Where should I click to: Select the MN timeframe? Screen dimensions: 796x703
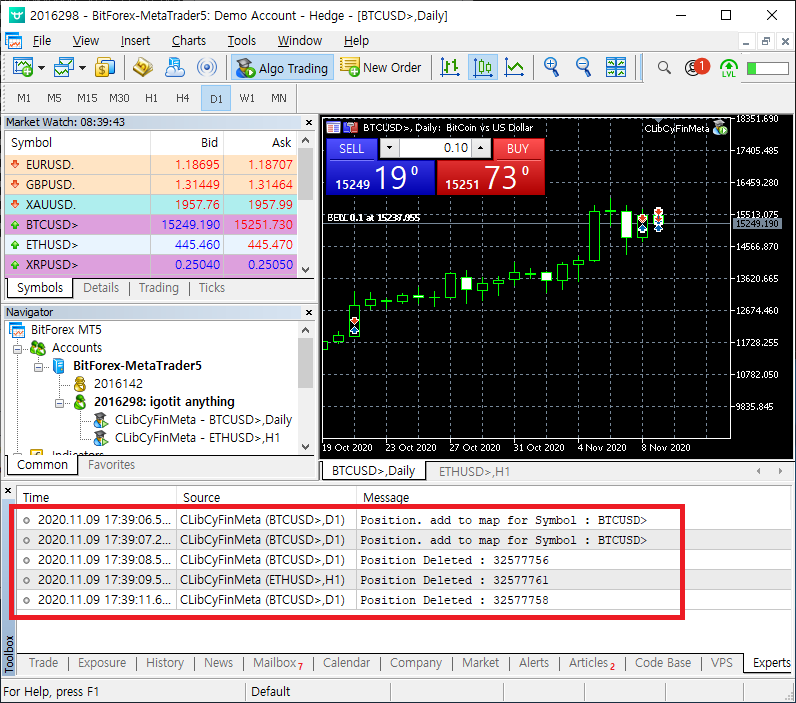[279, 98]
